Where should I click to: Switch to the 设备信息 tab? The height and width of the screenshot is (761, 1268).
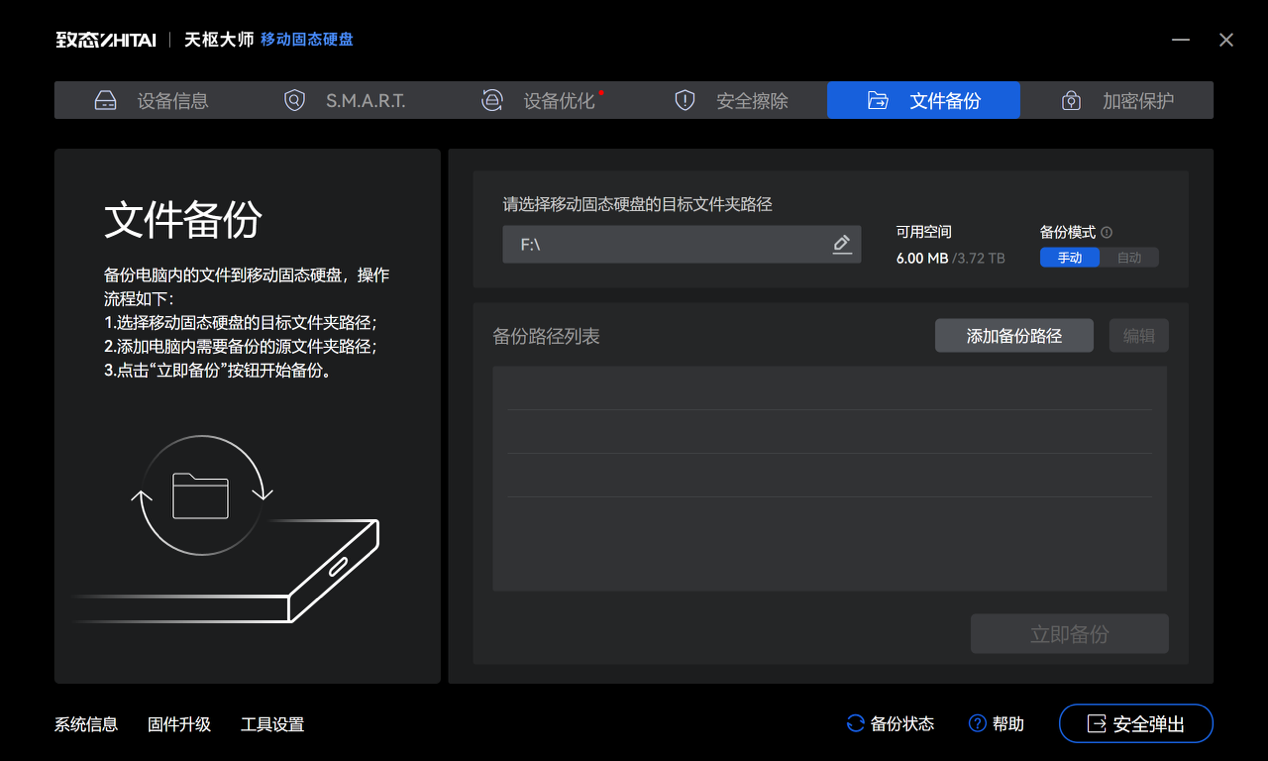[x=150, y=100]
